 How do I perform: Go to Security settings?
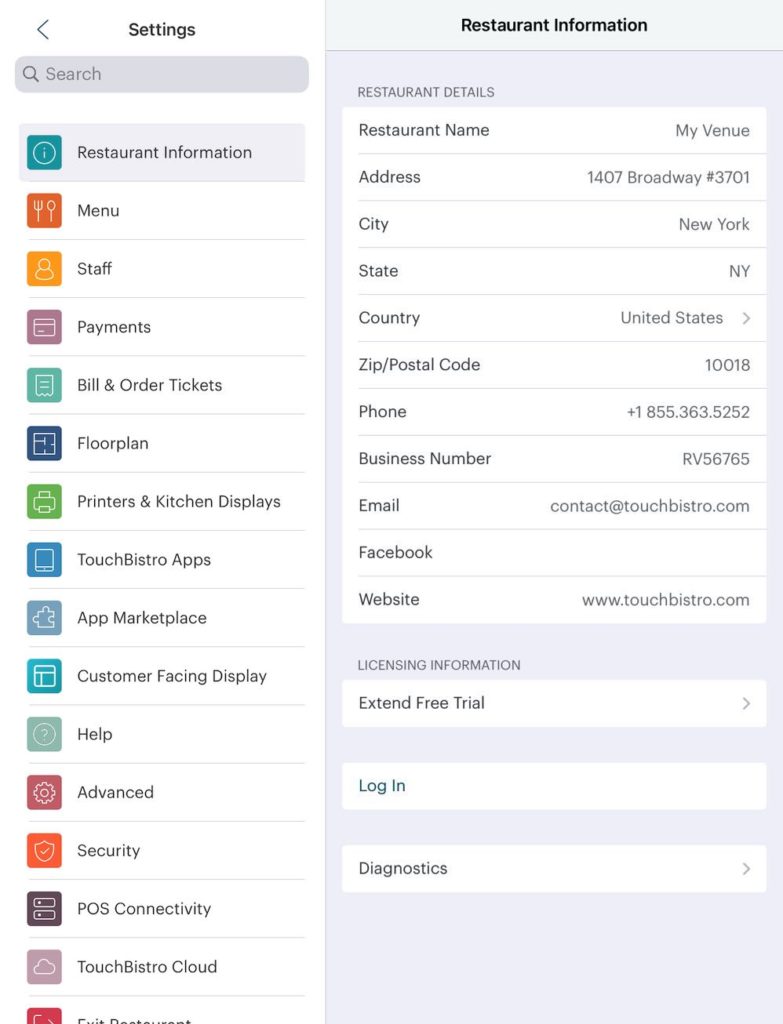(162, 850)
